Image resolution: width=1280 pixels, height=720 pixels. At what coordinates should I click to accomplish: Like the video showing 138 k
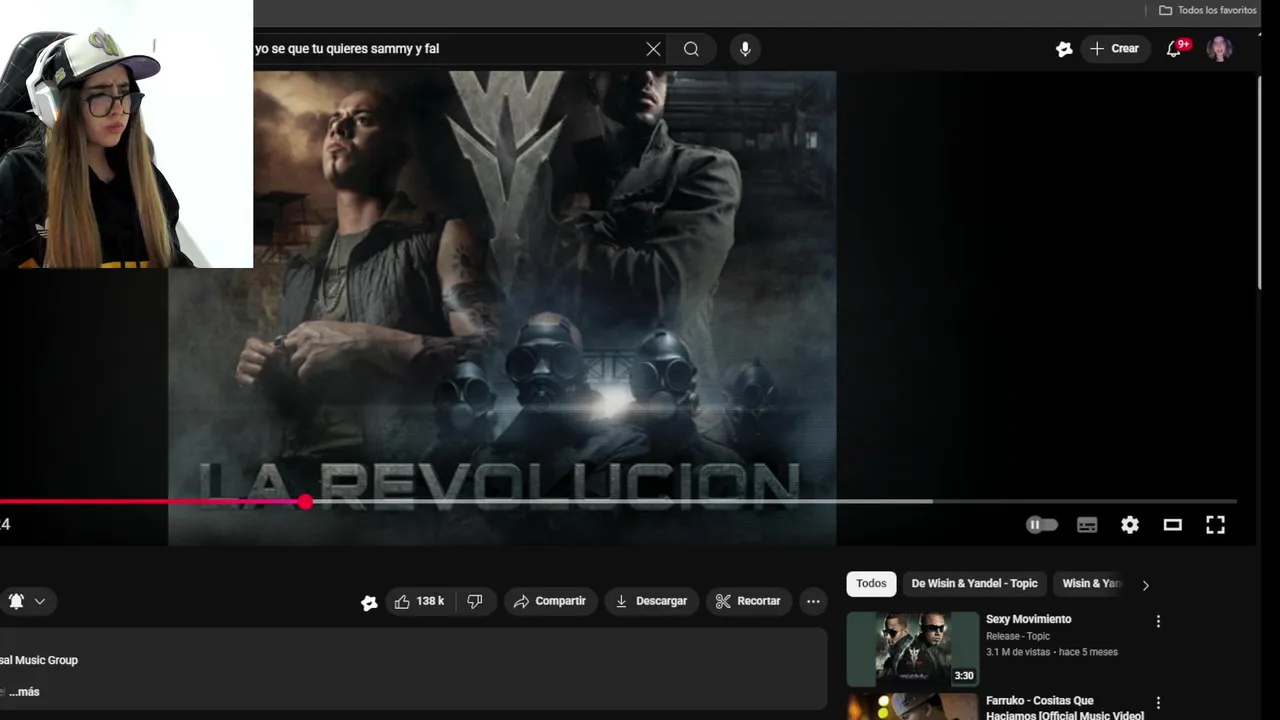420,601
